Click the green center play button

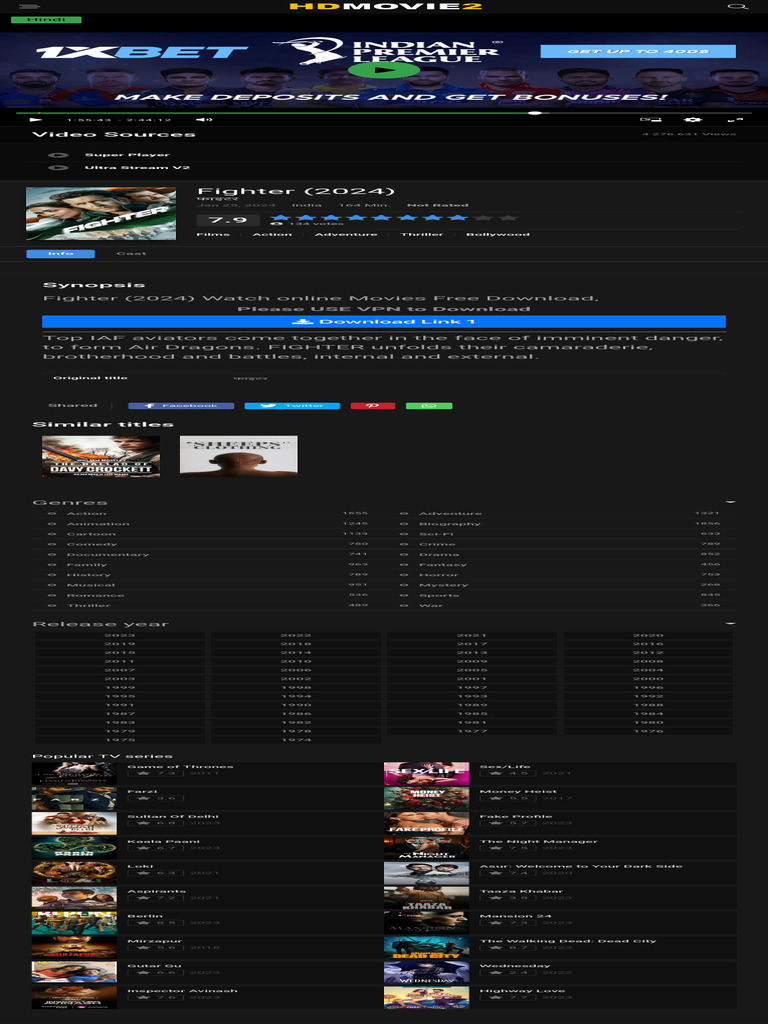384,70
